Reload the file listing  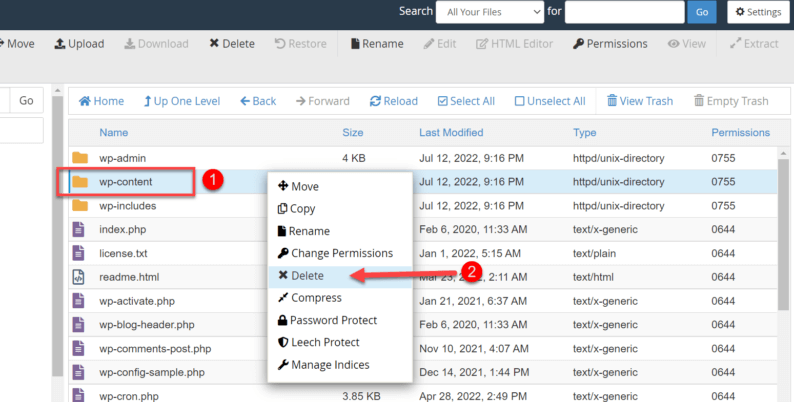click(x=393, y=101)
